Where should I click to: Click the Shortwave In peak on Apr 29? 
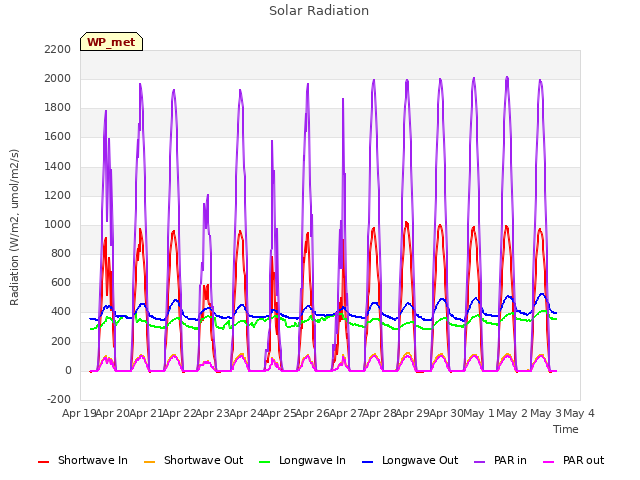click(407, 223)
